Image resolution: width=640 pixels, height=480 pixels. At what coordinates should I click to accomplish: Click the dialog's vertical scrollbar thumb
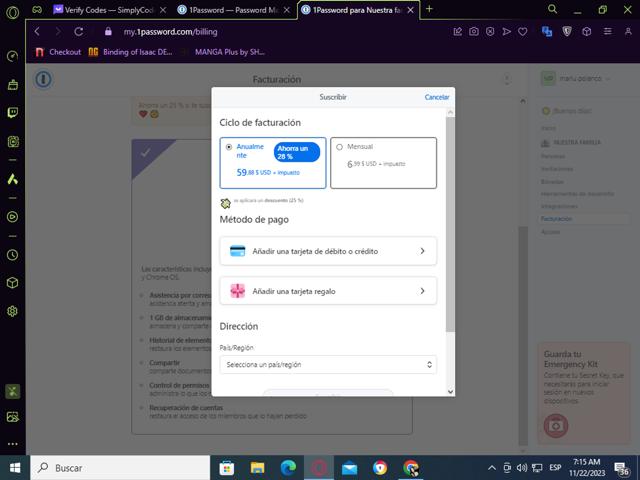click(450, 224)
